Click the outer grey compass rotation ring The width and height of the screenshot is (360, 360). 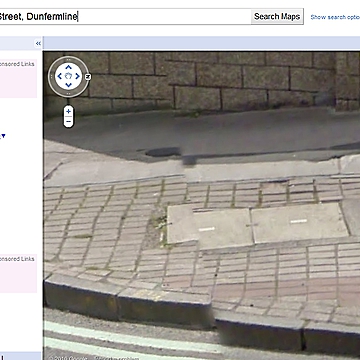(68, 59)
